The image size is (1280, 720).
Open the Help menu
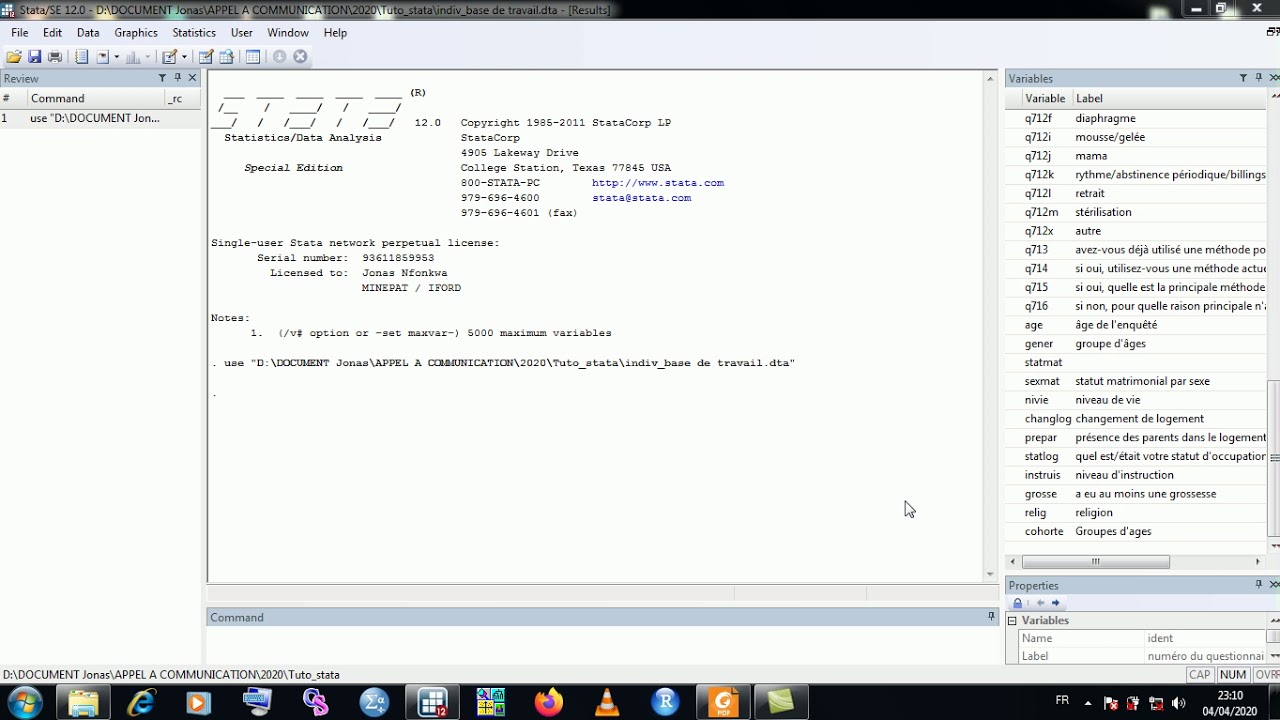coord(335,33)
